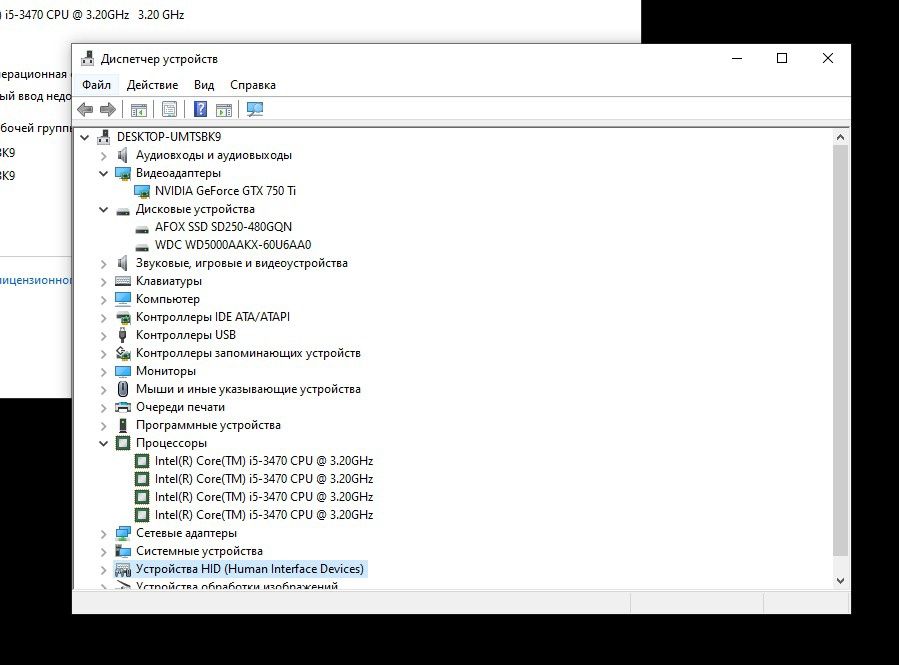The image size is (899, 665).
Task: Select Контроллеры USB label
Action: (186, 335)
